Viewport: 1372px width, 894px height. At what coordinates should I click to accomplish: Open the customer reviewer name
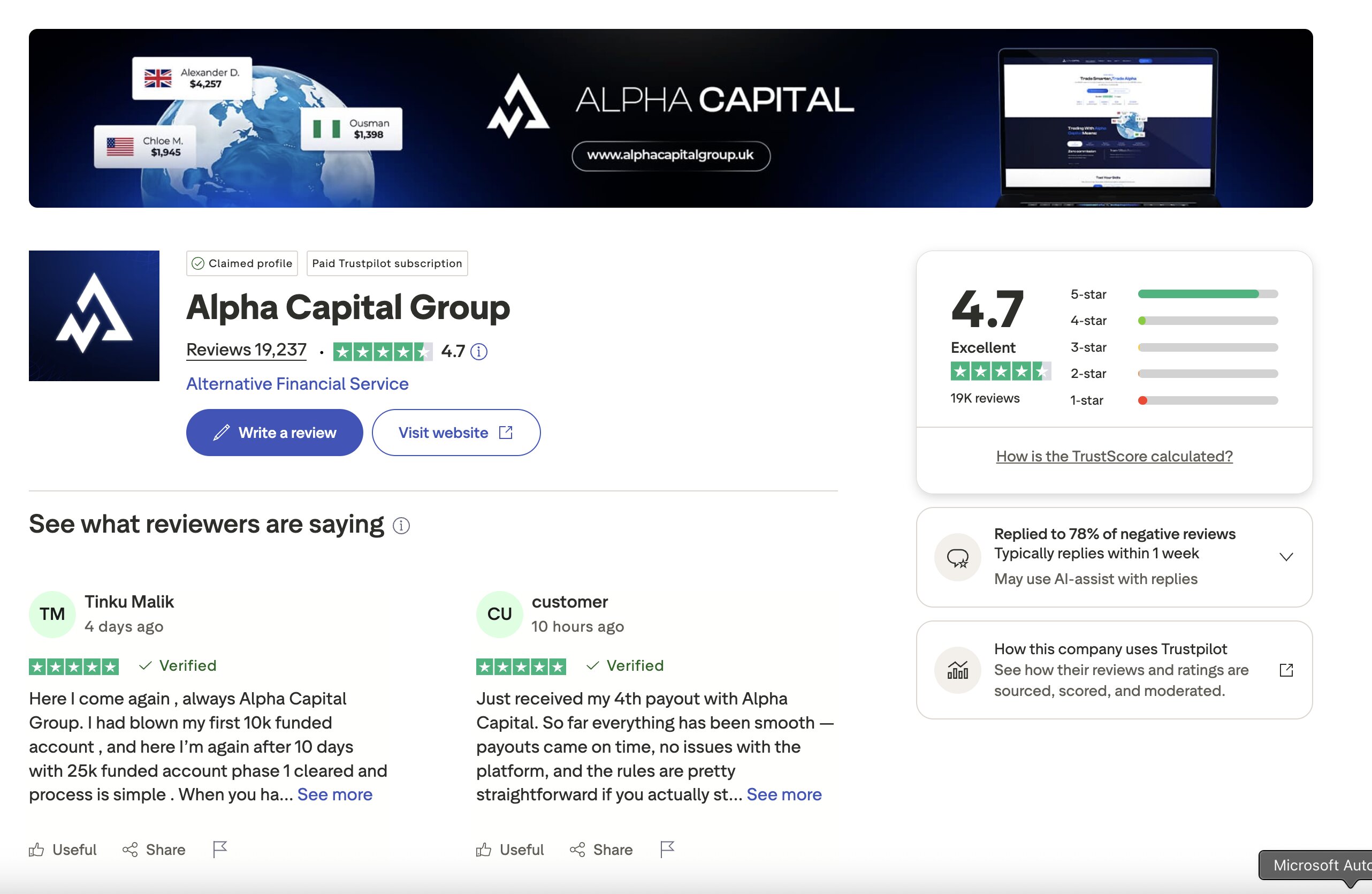pyautogui.click(x=569, y=602)
